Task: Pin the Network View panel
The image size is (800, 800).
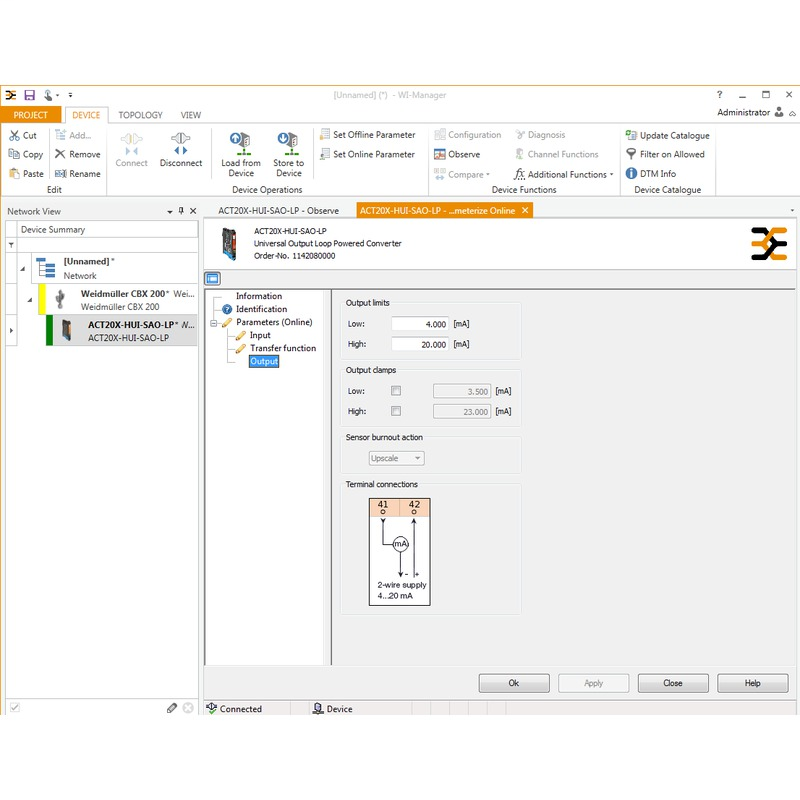Action: point(181,211)
